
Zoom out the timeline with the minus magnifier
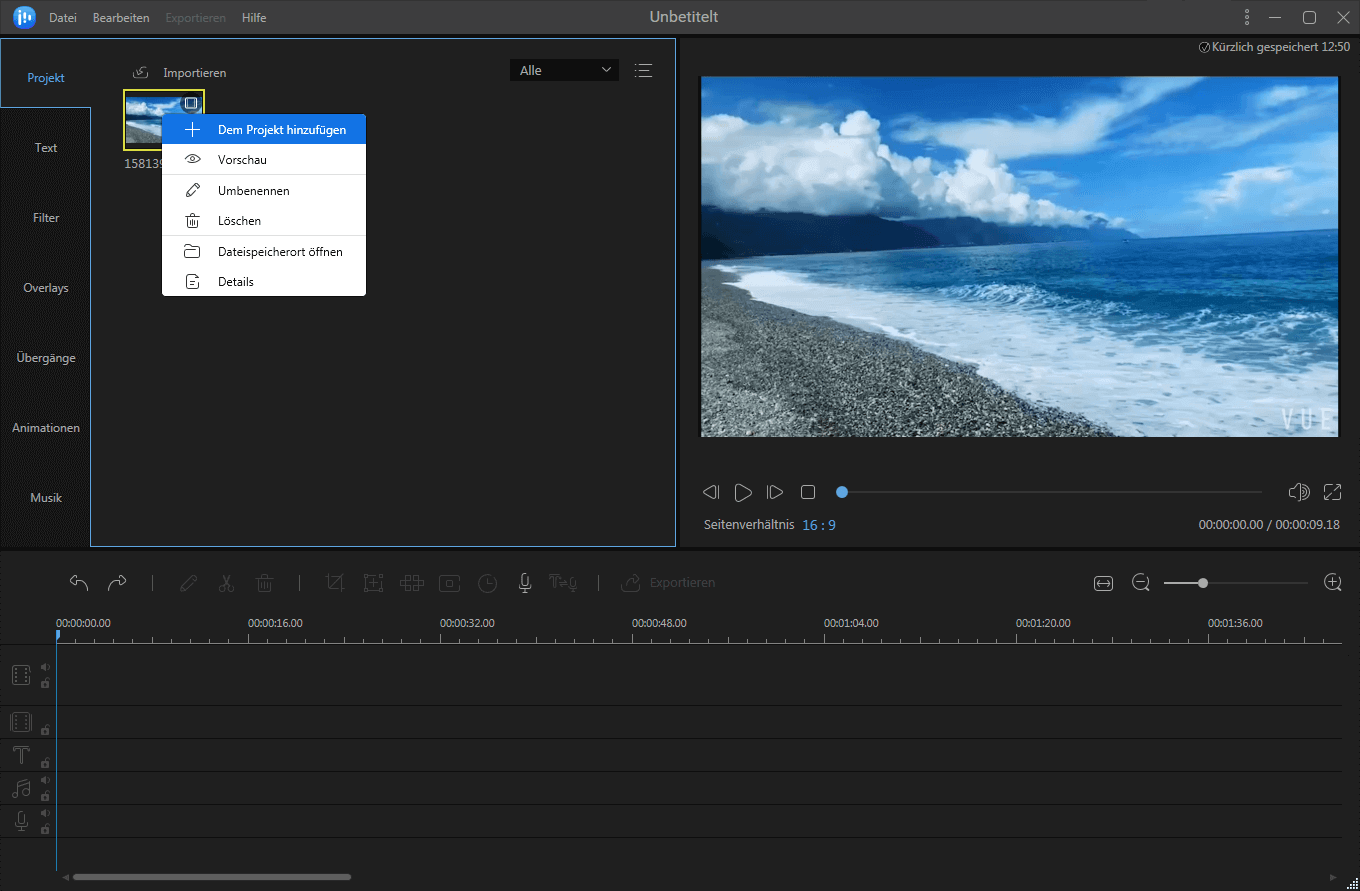(1140, 583)
